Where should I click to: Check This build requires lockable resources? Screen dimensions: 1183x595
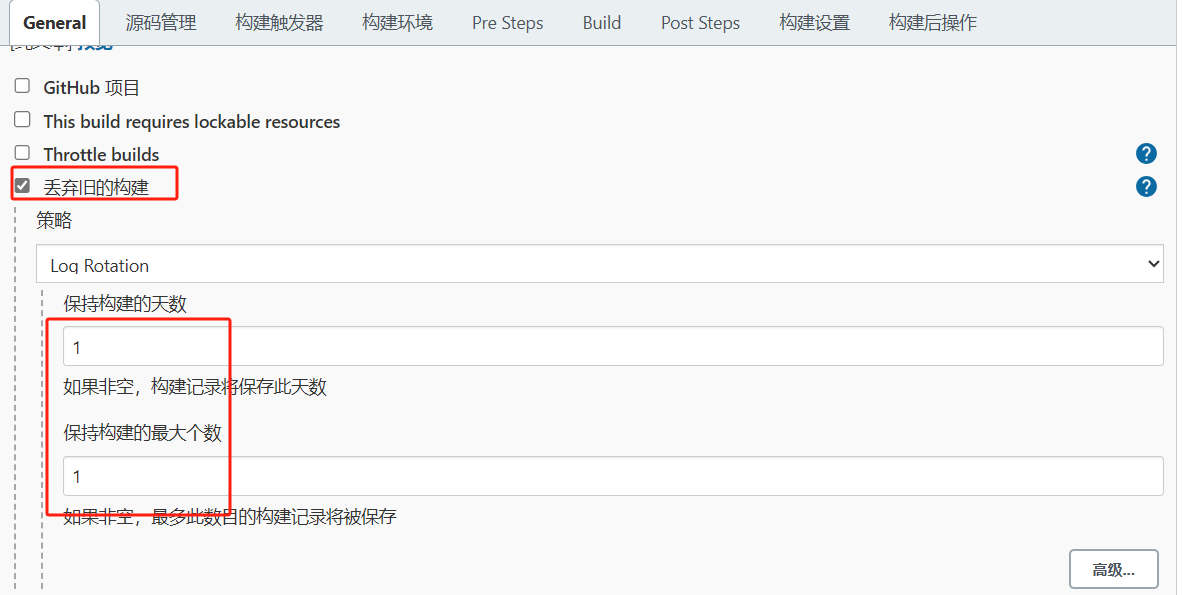pyautogui.click(x=22, y=120)
